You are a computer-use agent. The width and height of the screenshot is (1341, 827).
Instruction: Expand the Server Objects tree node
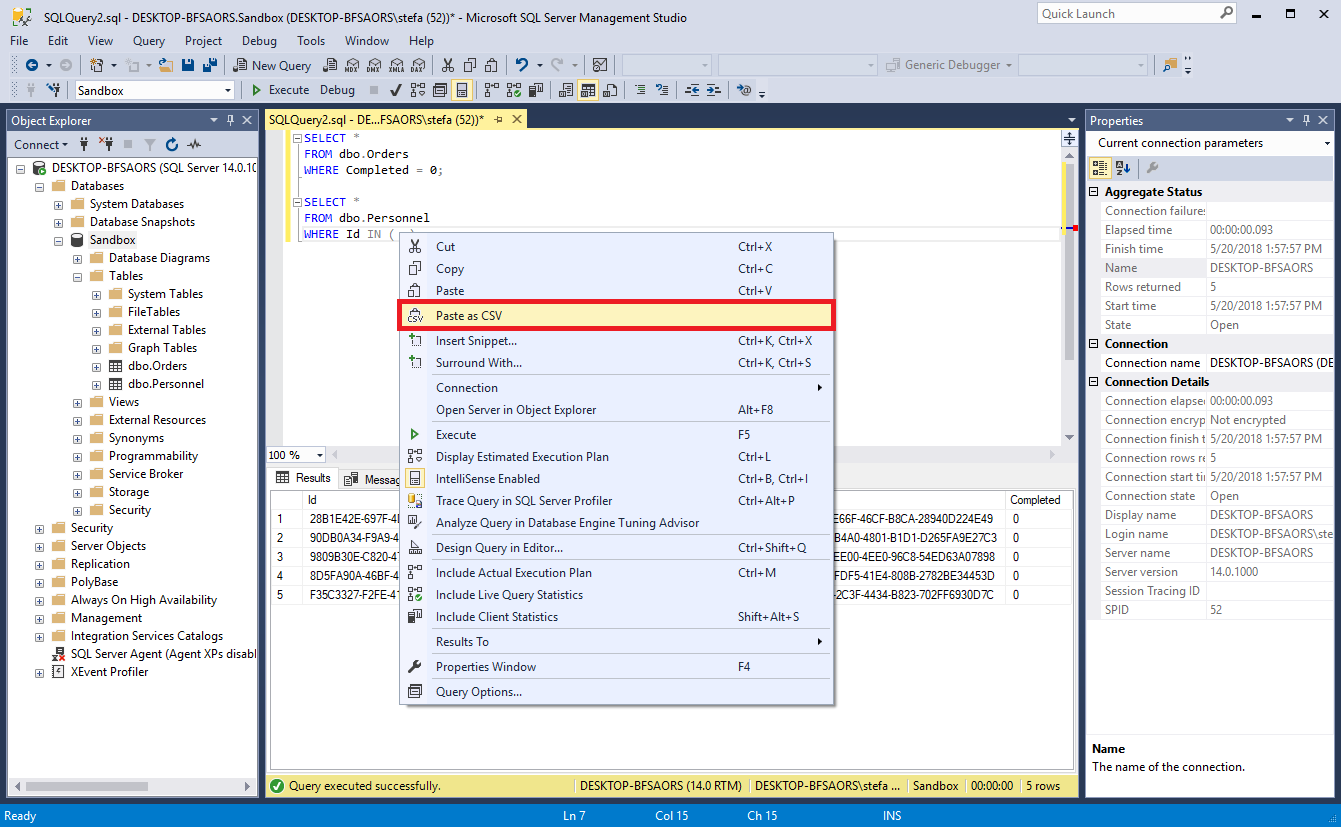[40, 546]
